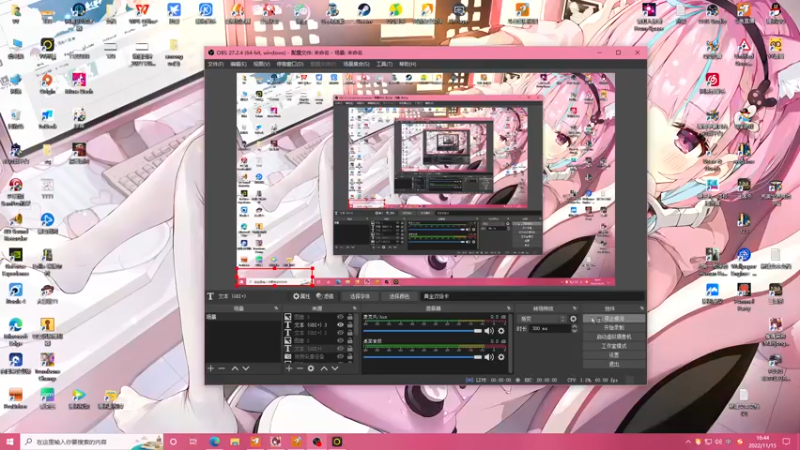Open 桌面音频 audio settings gear

tap(501, 357)
